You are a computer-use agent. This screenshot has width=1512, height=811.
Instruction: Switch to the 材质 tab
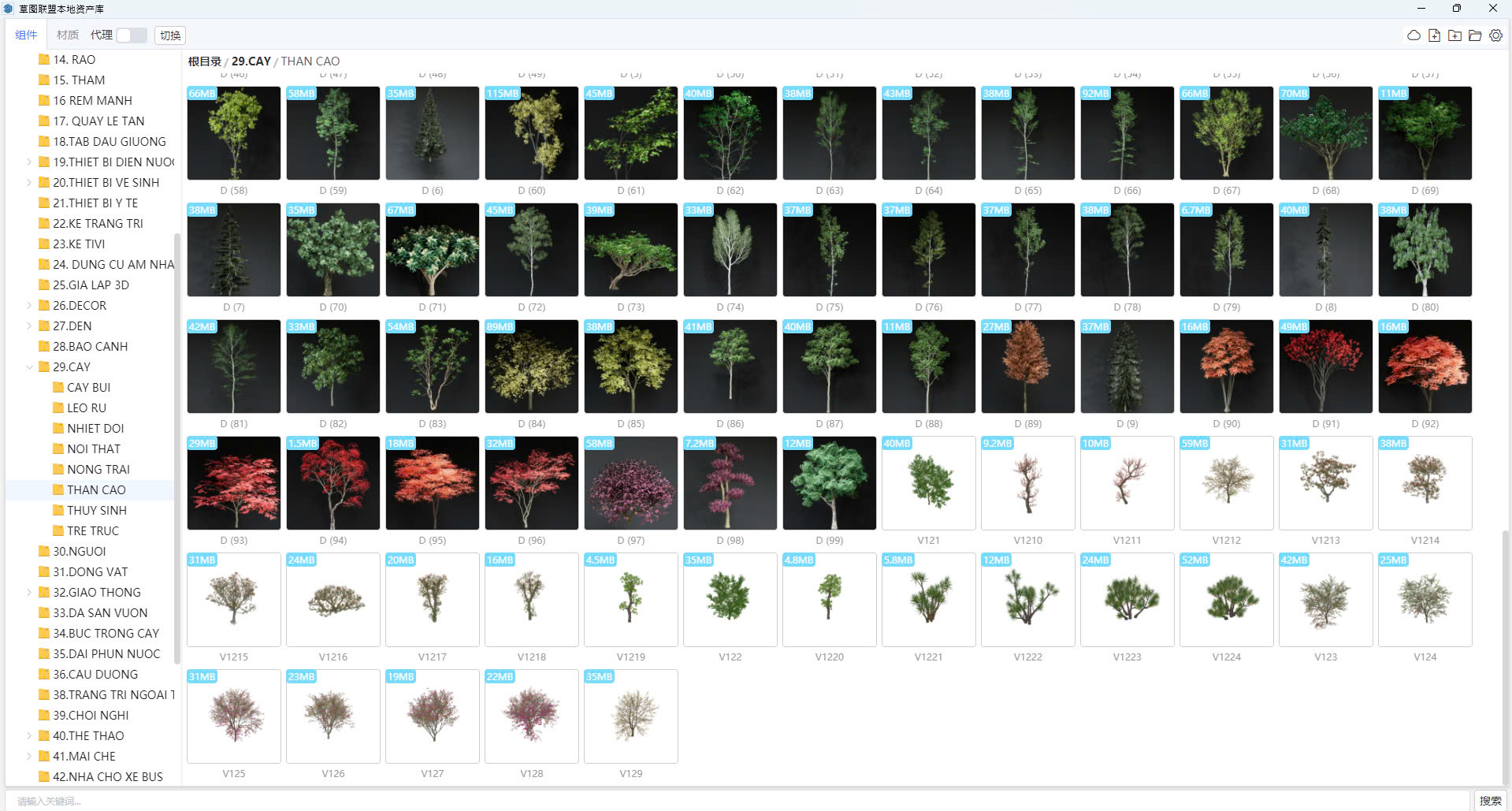coord(68,35)
